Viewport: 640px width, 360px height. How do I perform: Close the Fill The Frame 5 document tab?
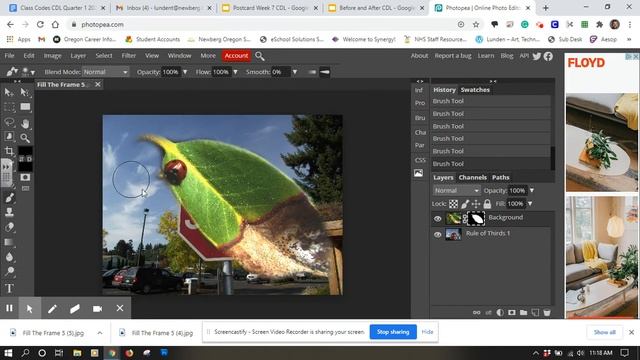[x=98, y=84]
